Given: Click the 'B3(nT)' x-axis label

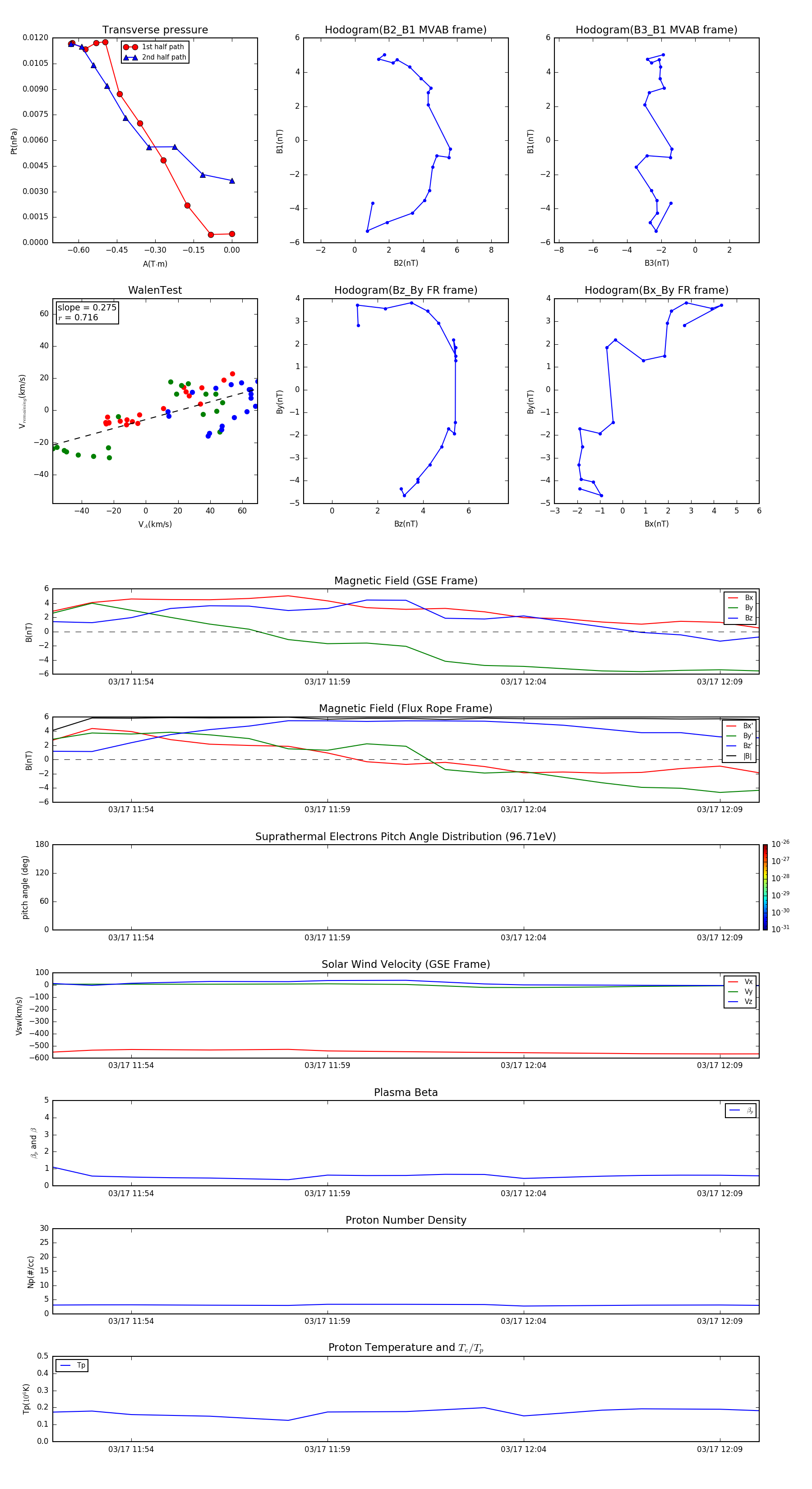Looking at the screenshot, I should pos(656,263).
